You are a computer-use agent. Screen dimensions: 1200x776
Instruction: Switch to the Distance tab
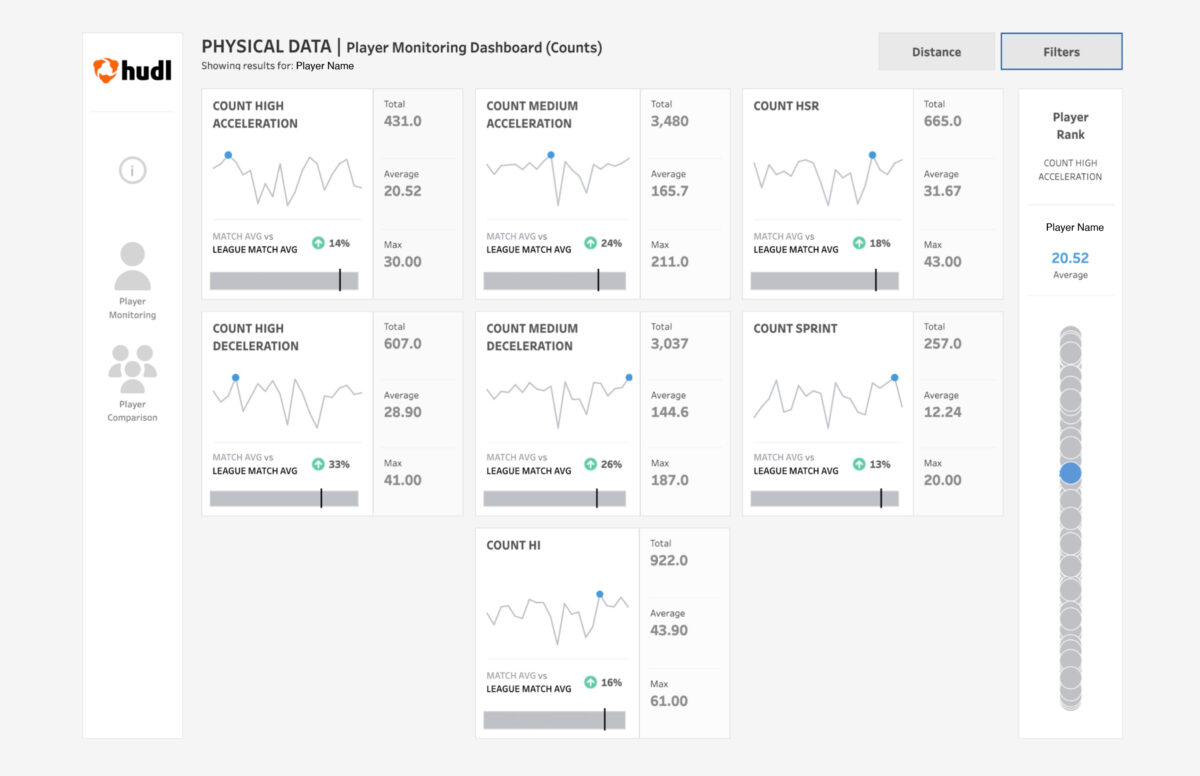point(936,51)
